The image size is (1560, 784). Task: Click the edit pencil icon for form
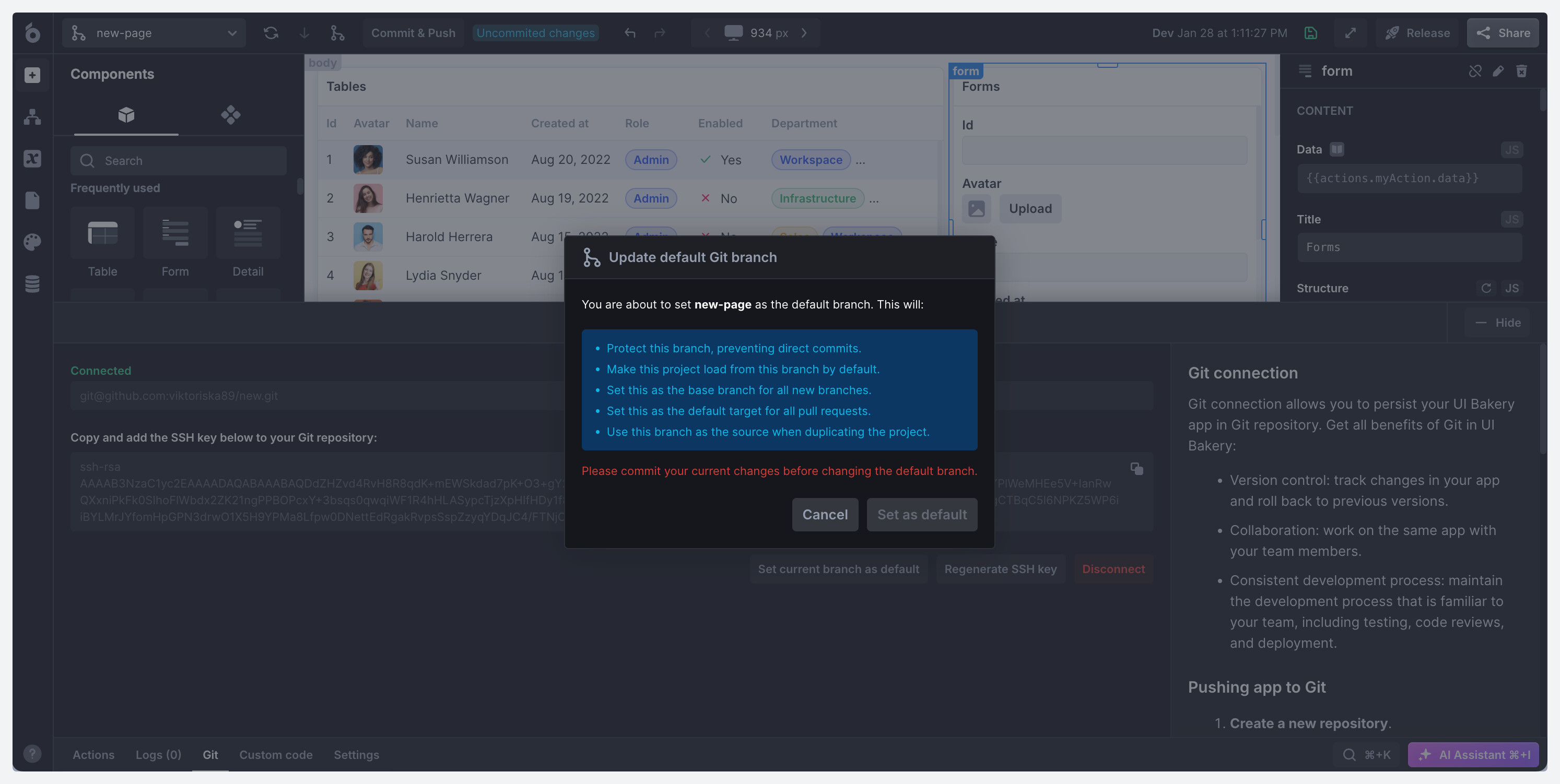click(1498, 71)
